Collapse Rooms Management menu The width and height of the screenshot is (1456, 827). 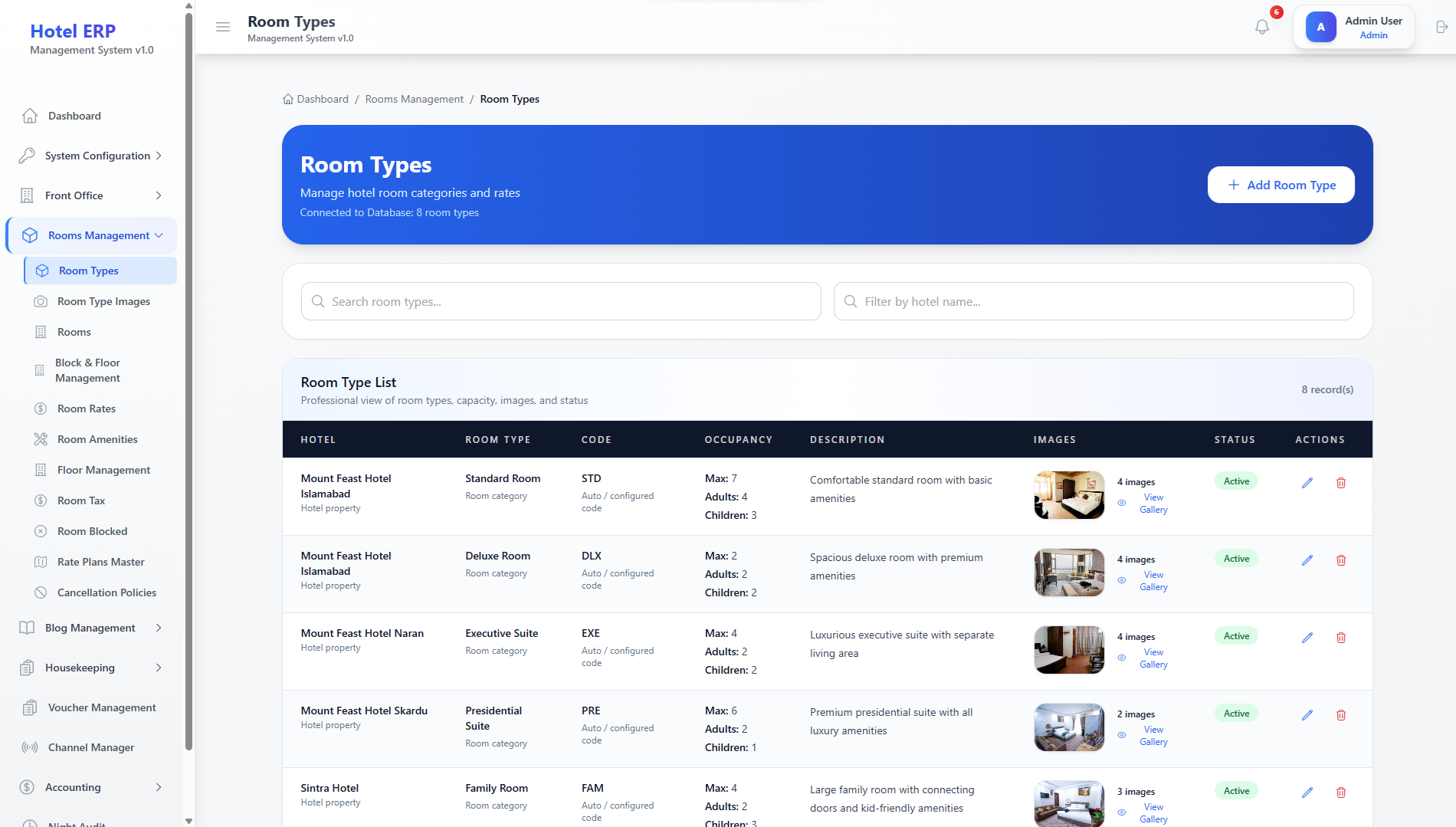tap(91, 235)
